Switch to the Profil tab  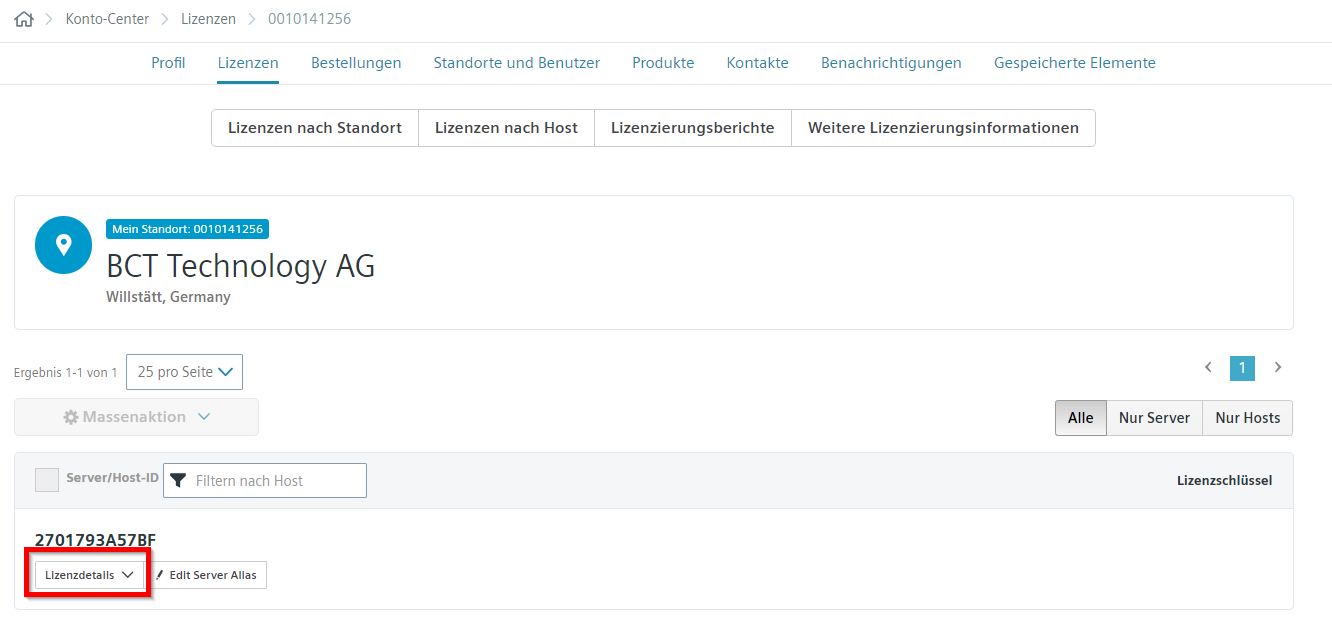click(x=167, y=62)
